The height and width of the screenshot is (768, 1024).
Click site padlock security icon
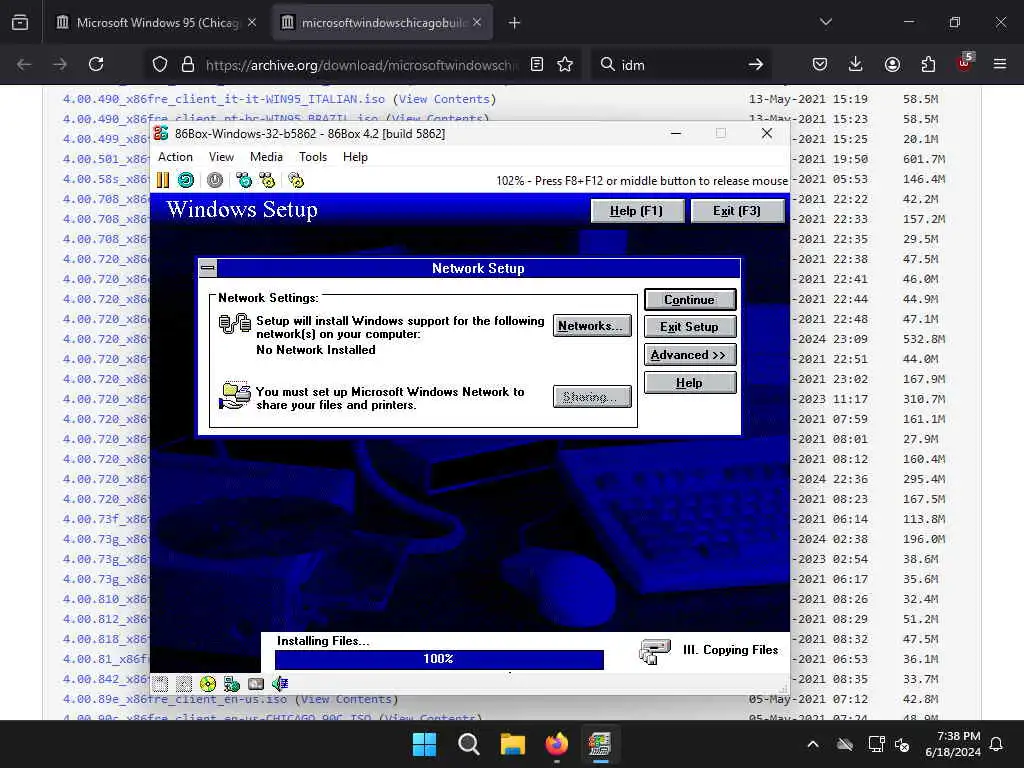tap(188, 64)
